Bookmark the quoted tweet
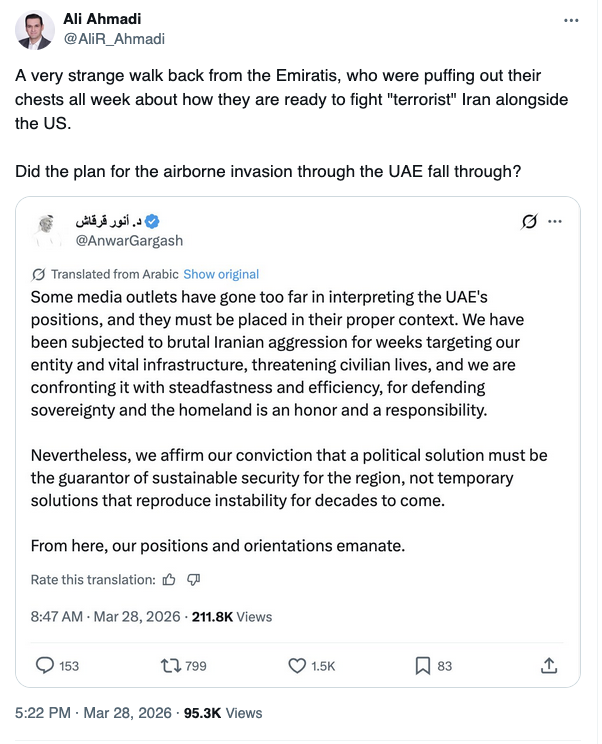 click(x=423, y=665)
